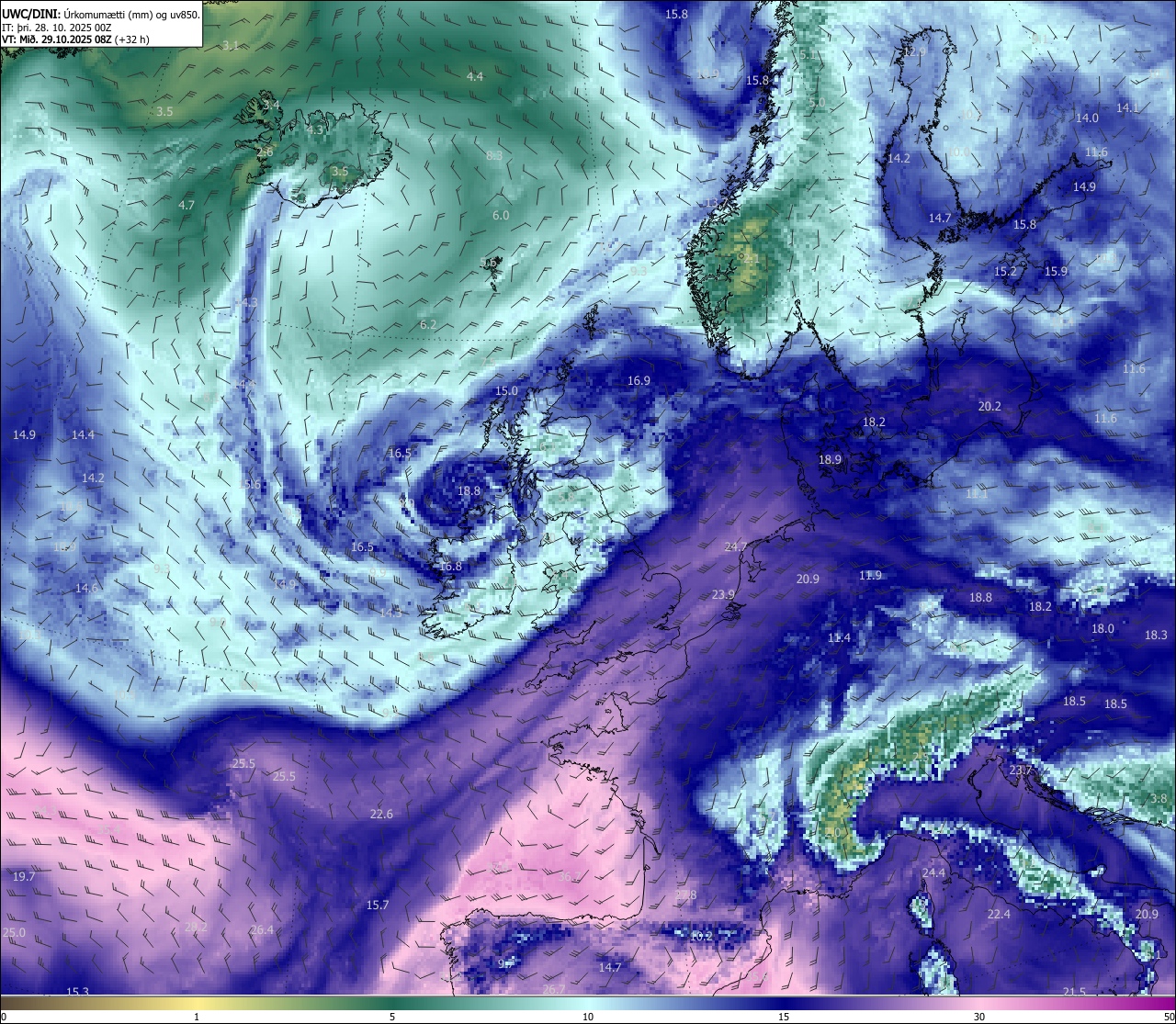
Task: Click the 18.3 value label
Action: [x=1156, y=635]
